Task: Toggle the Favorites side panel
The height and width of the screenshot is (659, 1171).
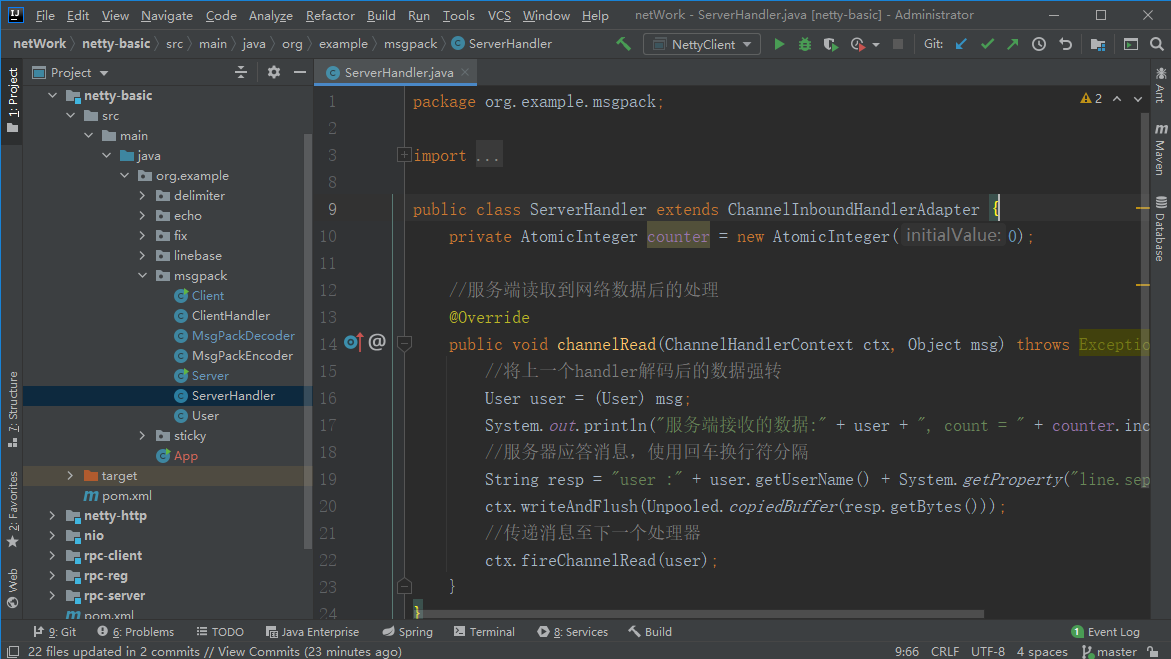Action: point(13,510)
